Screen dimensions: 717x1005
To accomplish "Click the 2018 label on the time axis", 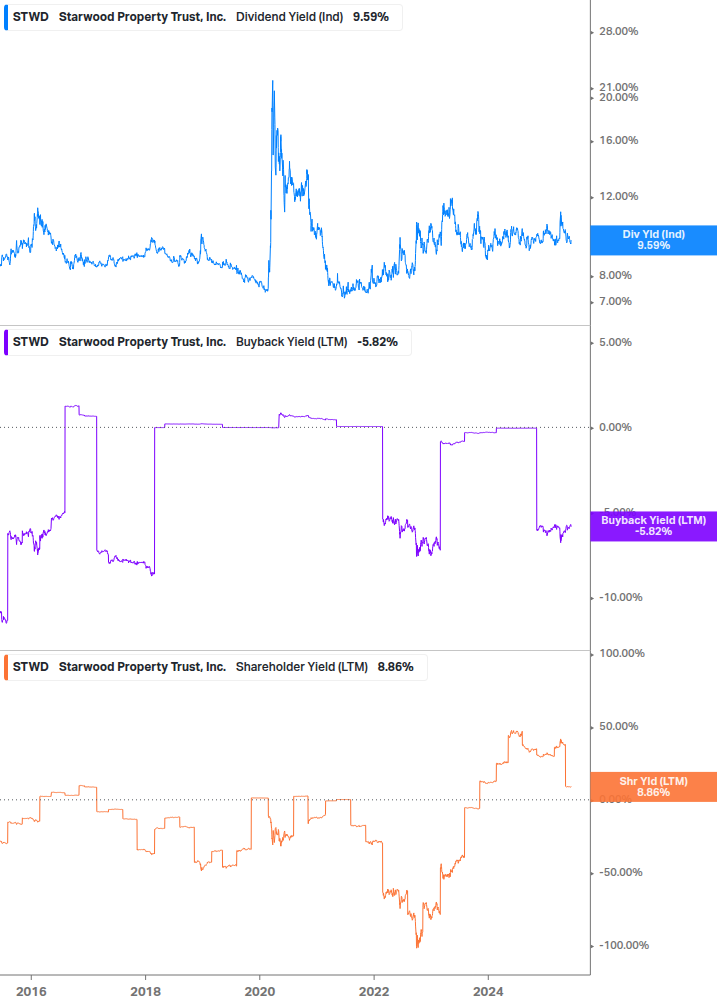I will (145, 992).
